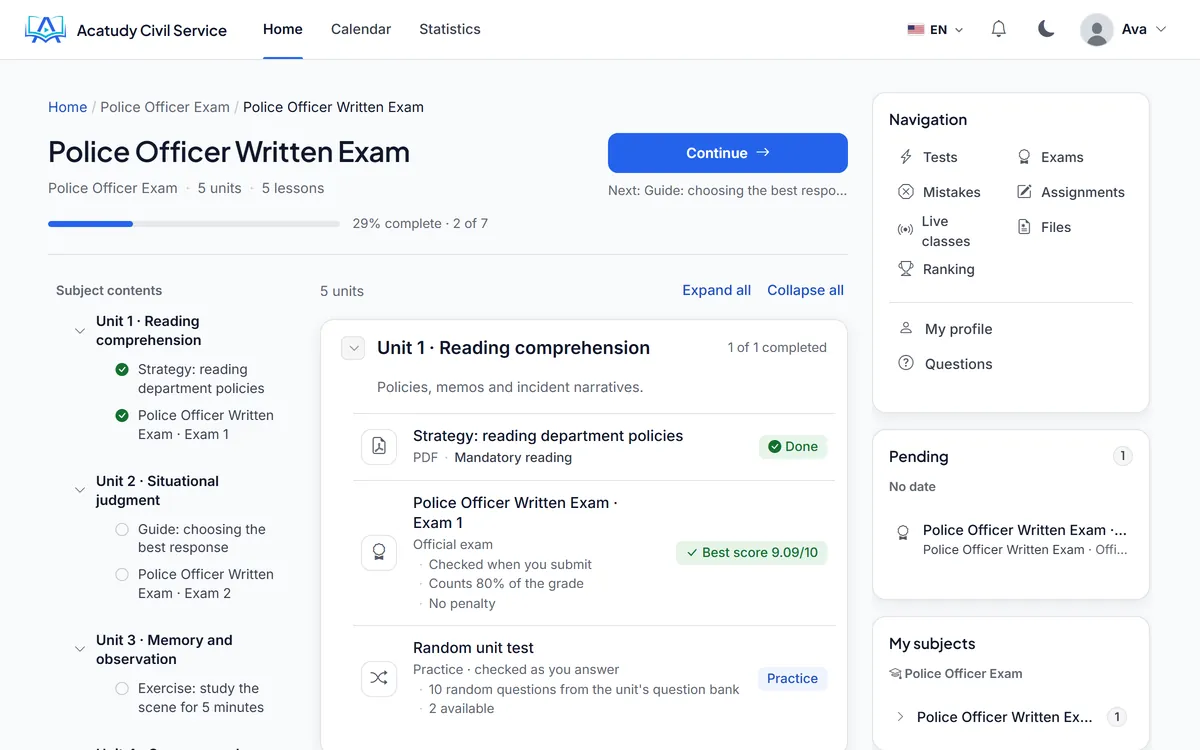1200x750 pixels.
Task: Open Exercise: study the scene for 5 minutes
Action: pos(201,698)
